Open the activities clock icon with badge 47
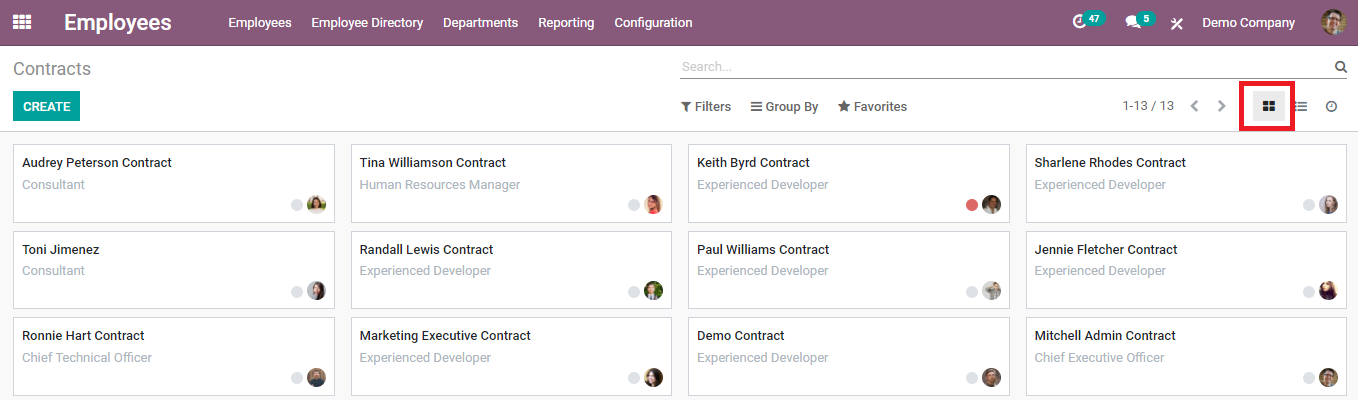Viewport: 1358px width, 400px height. click(1079, 22)
